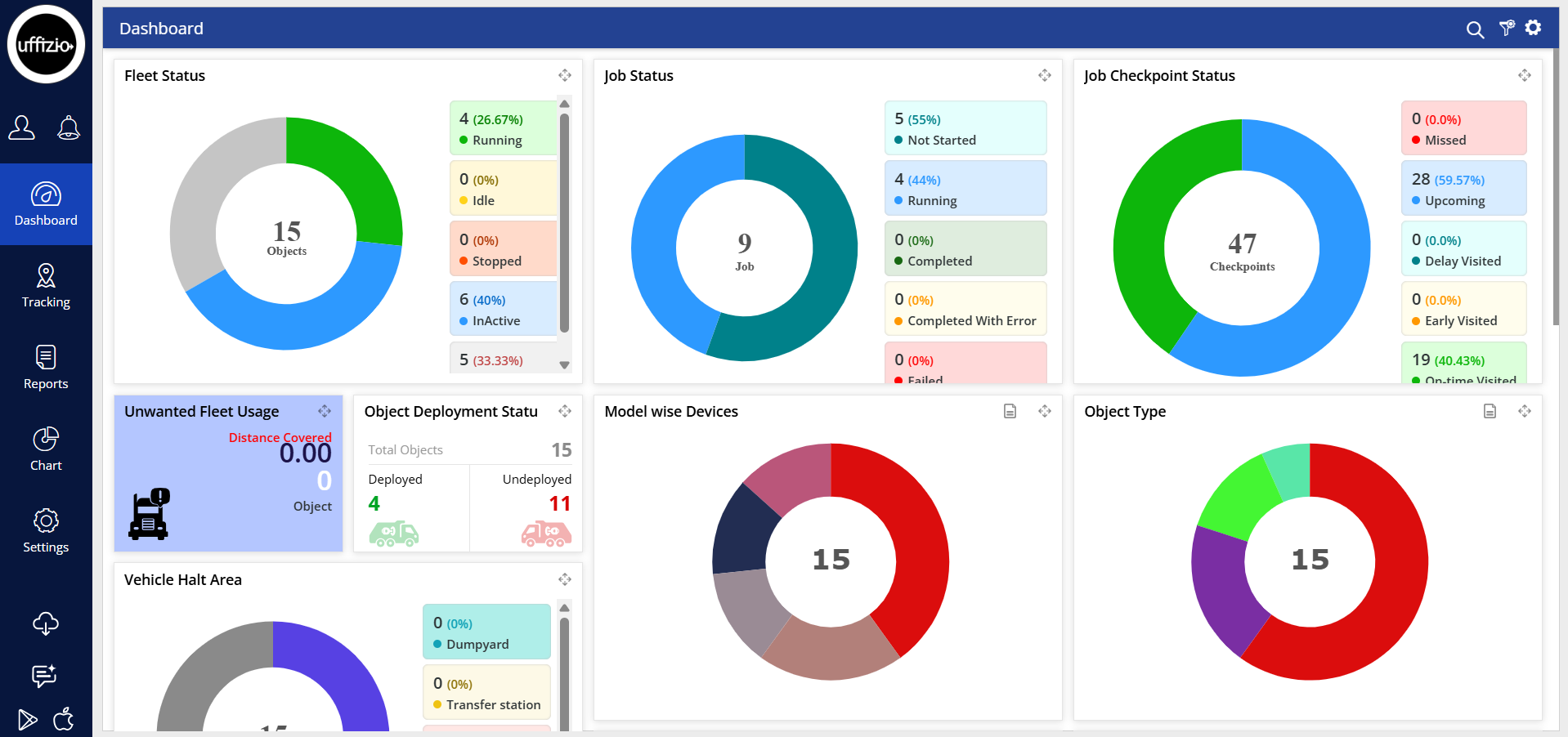
Task: Select the Upcoming checkpoint status card
Action: [1463, 189]
